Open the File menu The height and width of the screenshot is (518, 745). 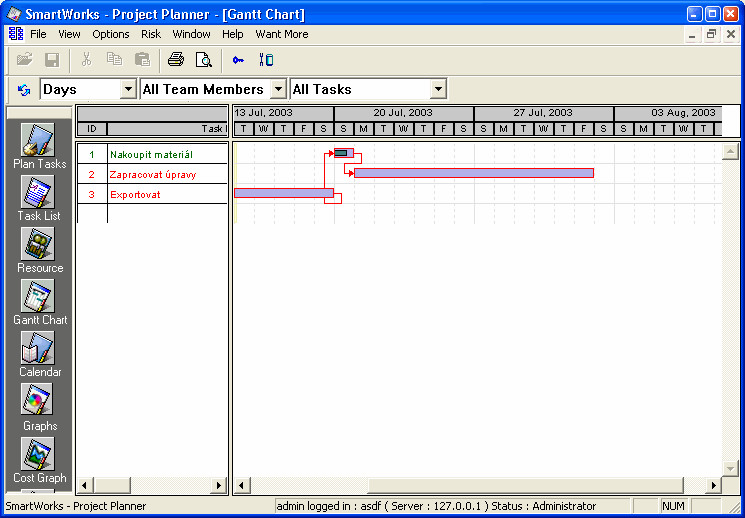[38, 34]
